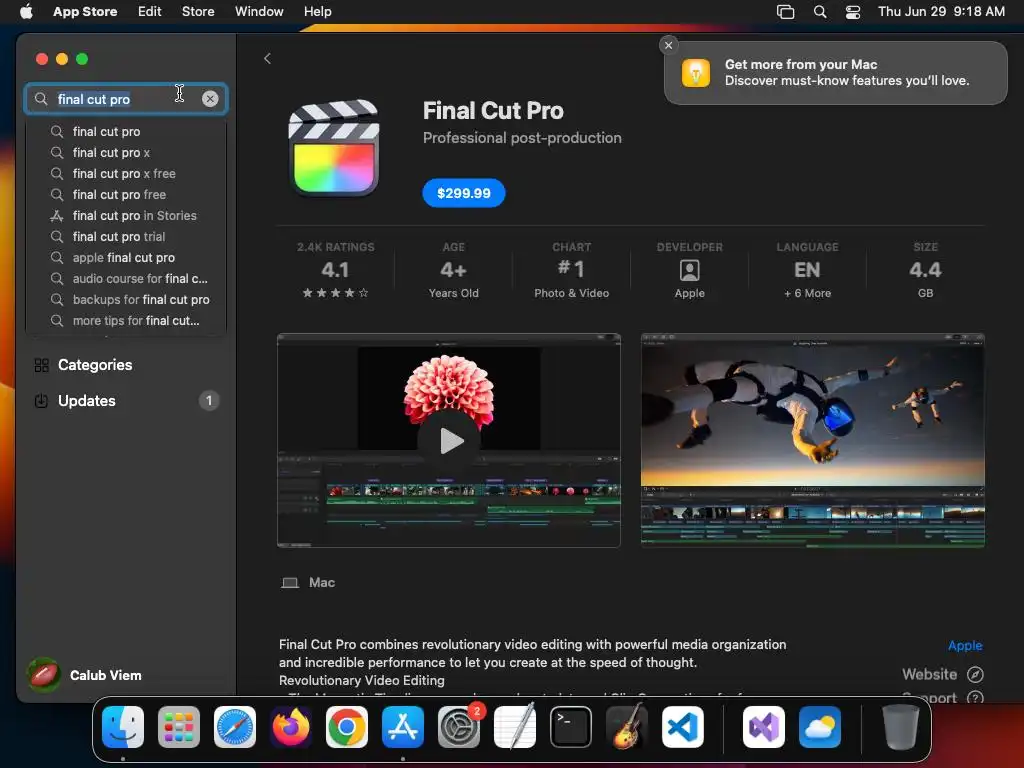Click the date and time clock
The width and height of the screenshot is (1024, 768).
coord(941,11)
